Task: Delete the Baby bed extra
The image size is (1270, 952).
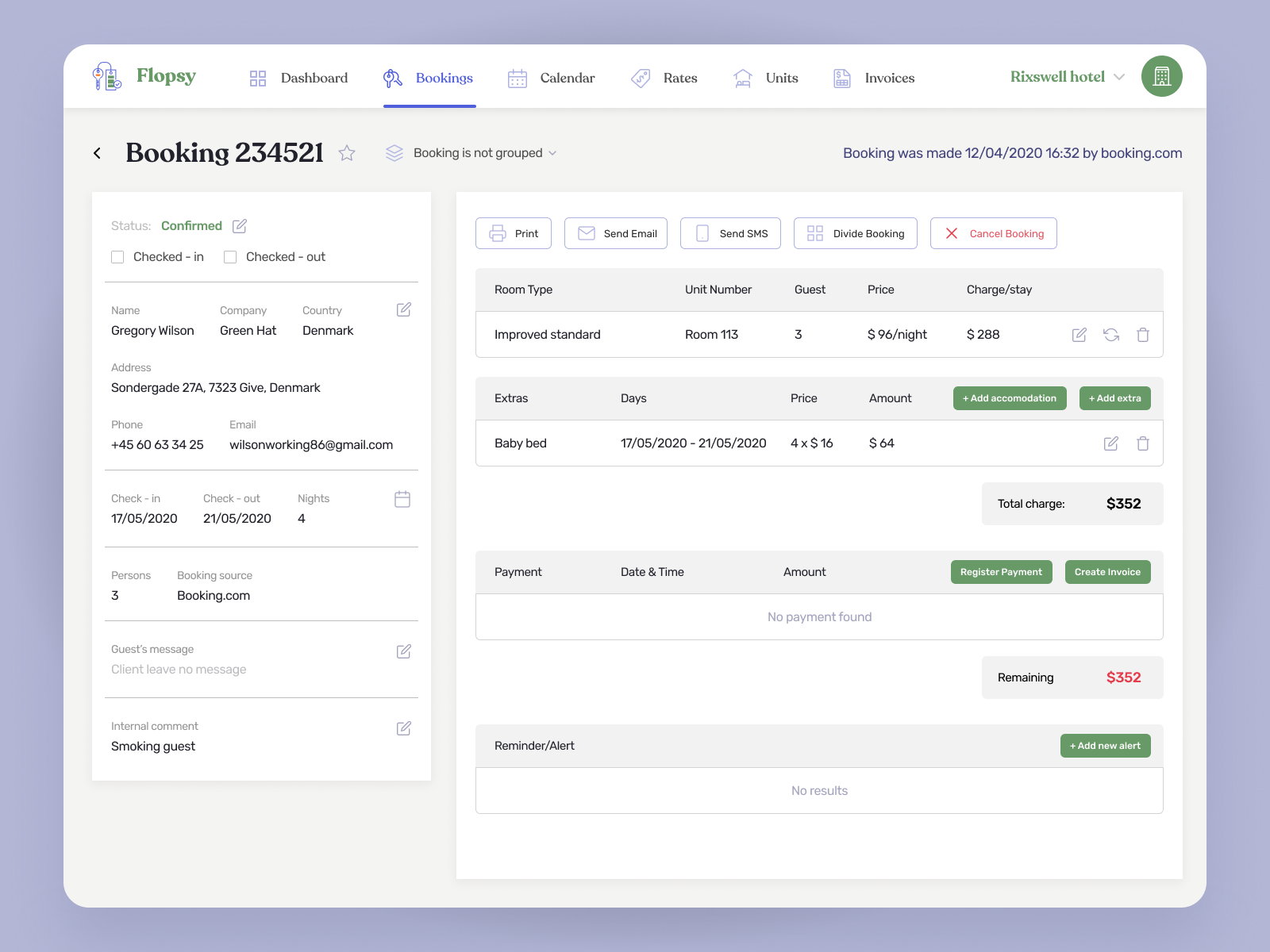Action: pos(1143,443)
